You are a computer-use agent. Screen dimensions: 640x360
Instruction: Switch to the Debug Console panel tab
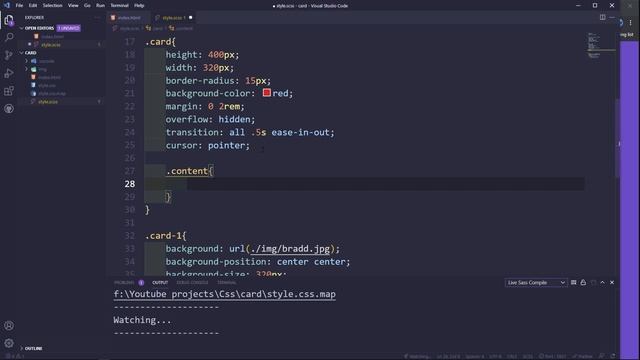192,282
